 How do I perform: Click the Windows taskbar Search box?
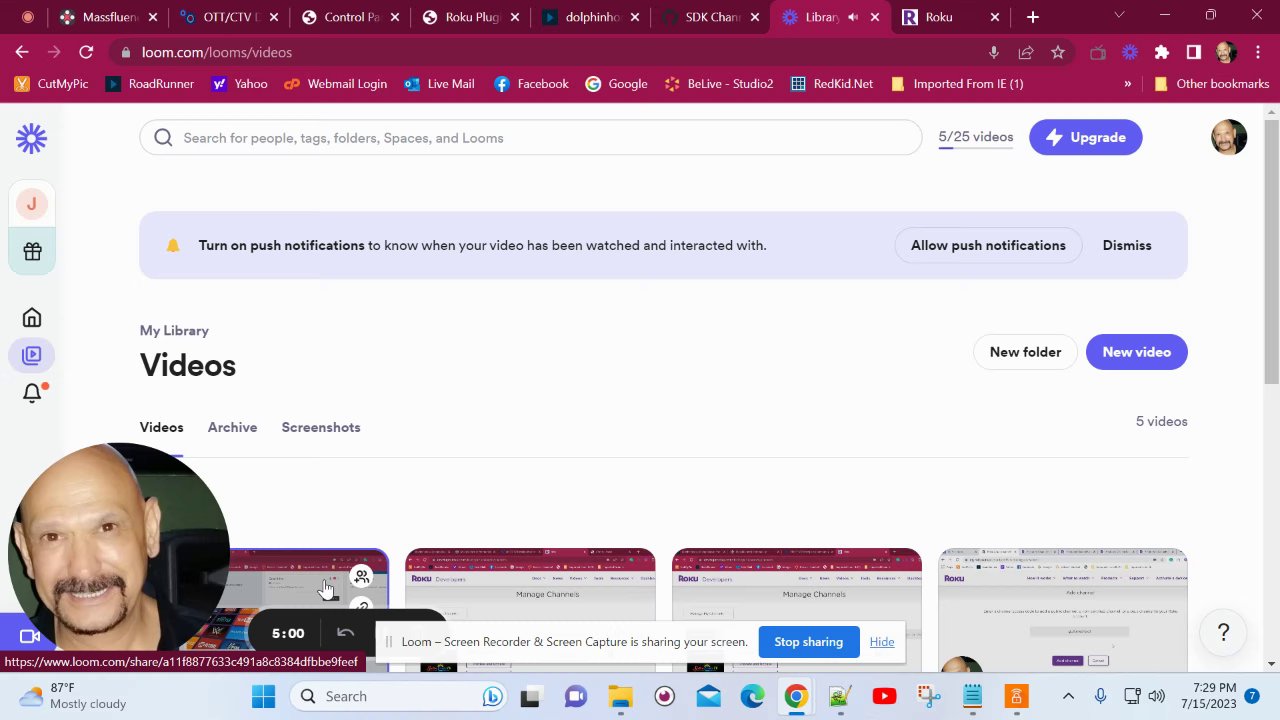click(x=398, y=696)
